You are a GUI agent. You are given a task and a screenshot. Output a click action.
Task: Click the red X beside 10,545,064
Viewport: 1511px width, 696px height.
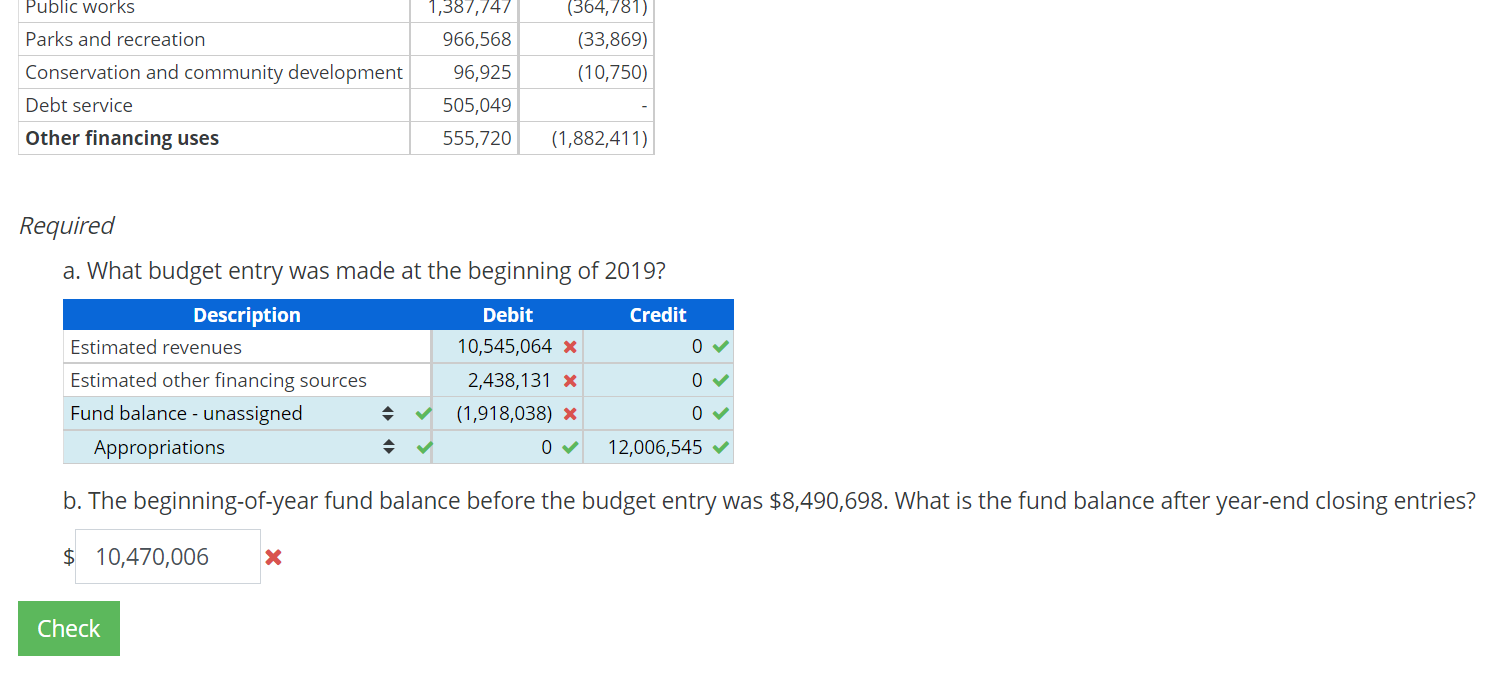click(570, 346)
